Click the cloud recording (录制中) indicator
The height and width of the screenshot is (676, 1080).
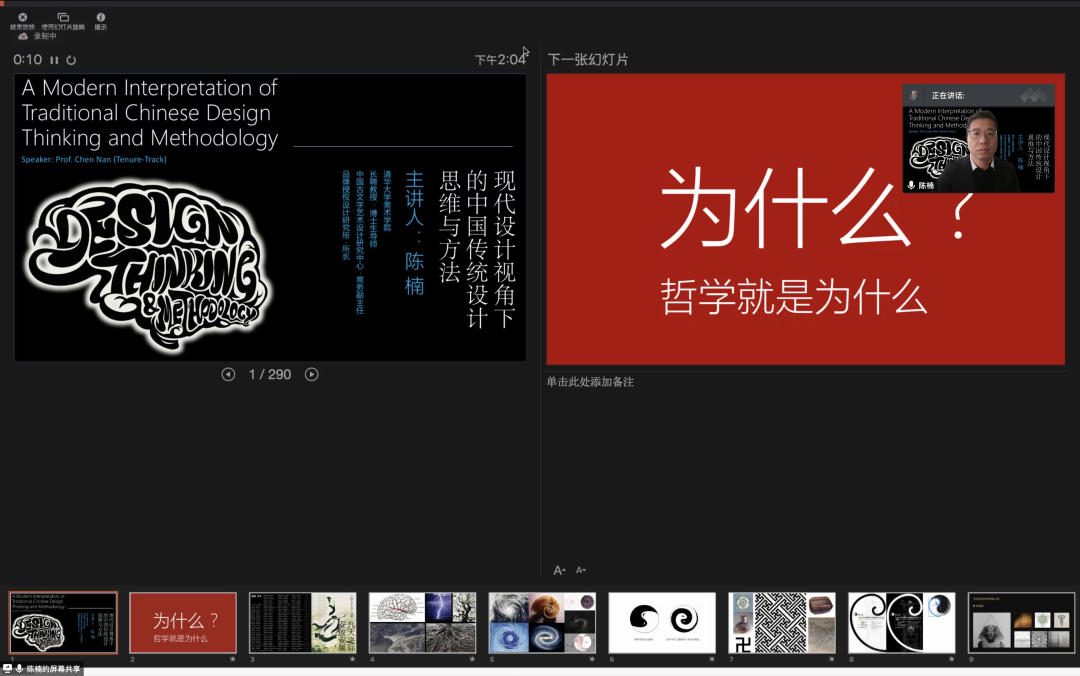[23, 36]
